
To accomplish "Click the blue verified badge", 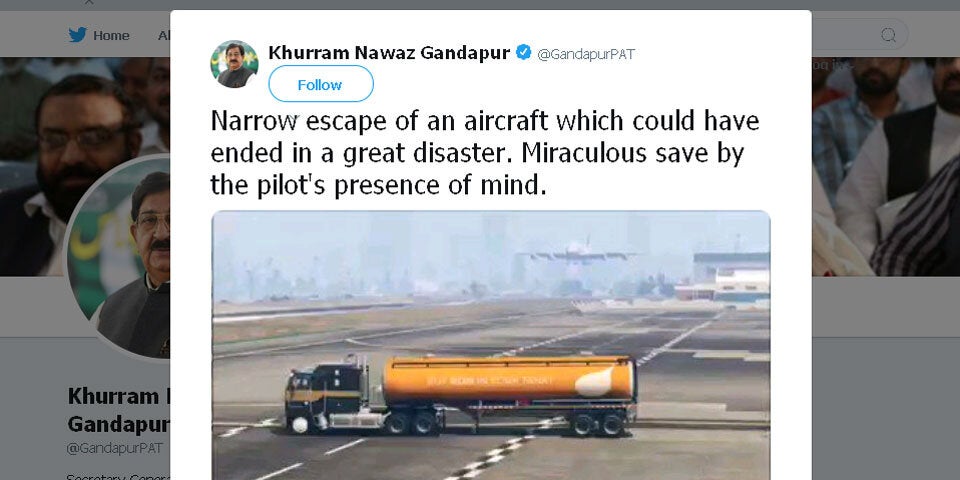I will pyautogui.click(x=523, y=53).
